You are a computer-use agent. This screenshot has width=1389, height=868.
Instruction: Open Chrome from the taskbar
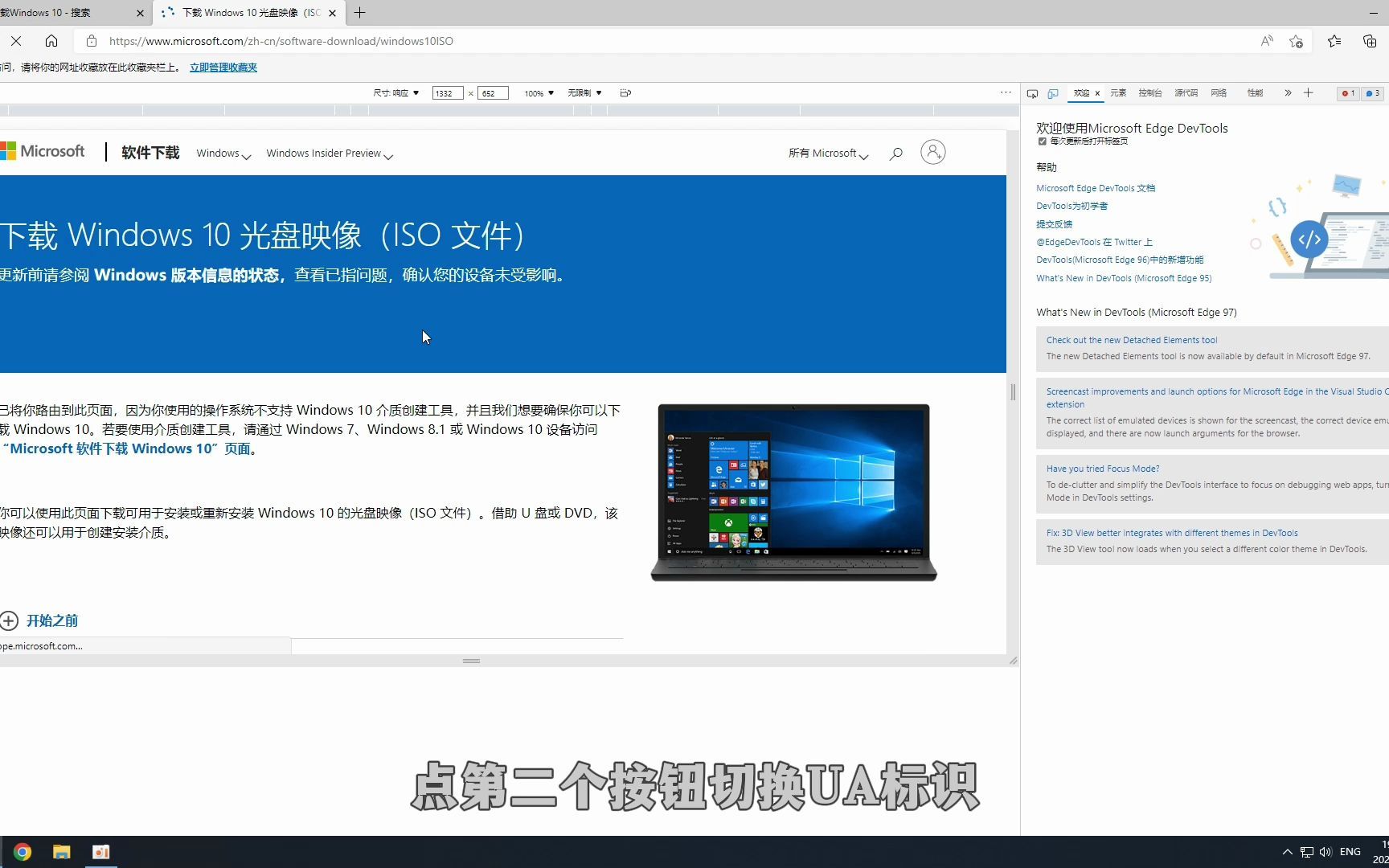(x=23, y=852)
